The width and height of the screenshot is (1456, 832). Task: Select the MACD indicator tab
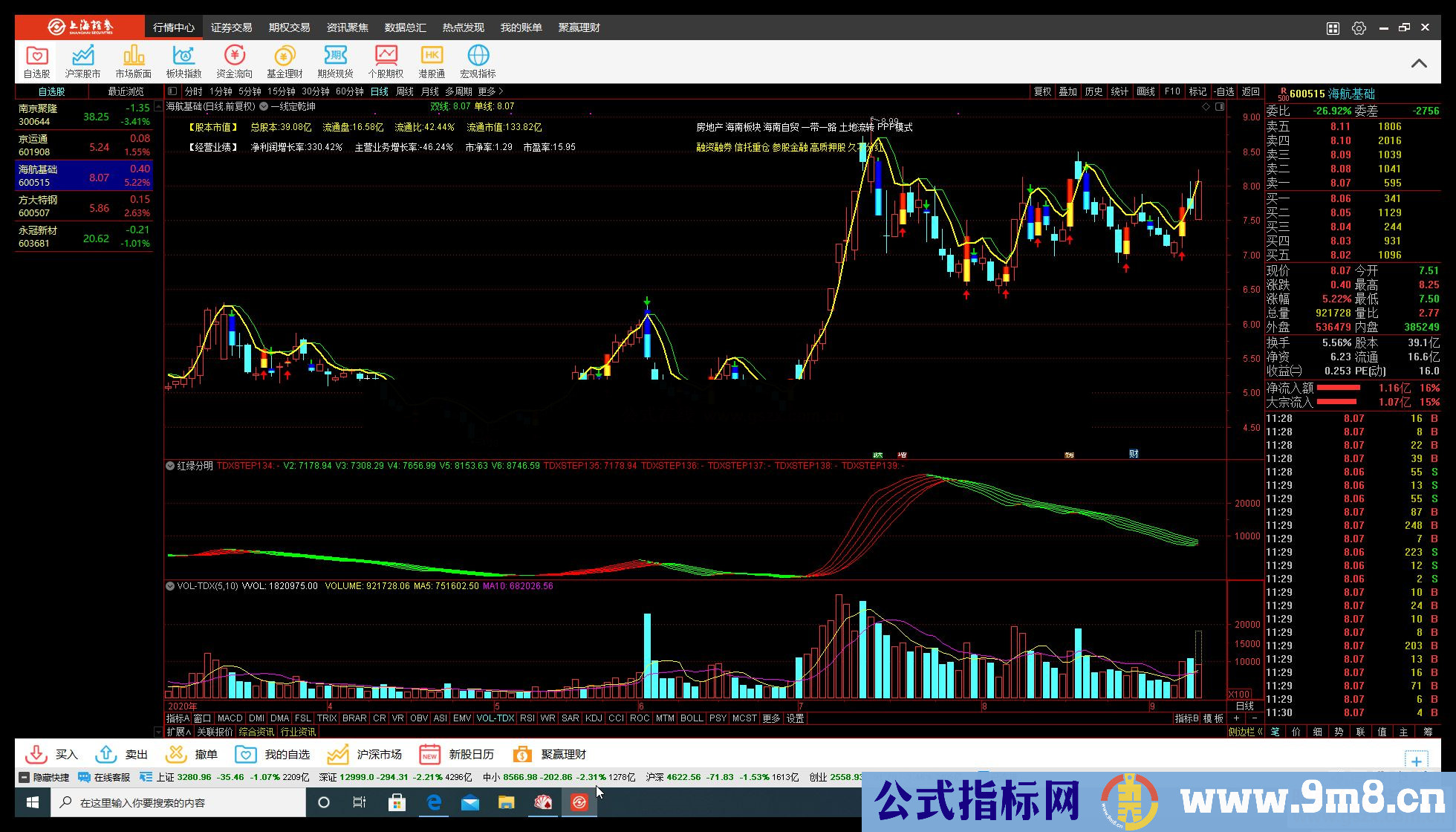click(x=230, y=718)
